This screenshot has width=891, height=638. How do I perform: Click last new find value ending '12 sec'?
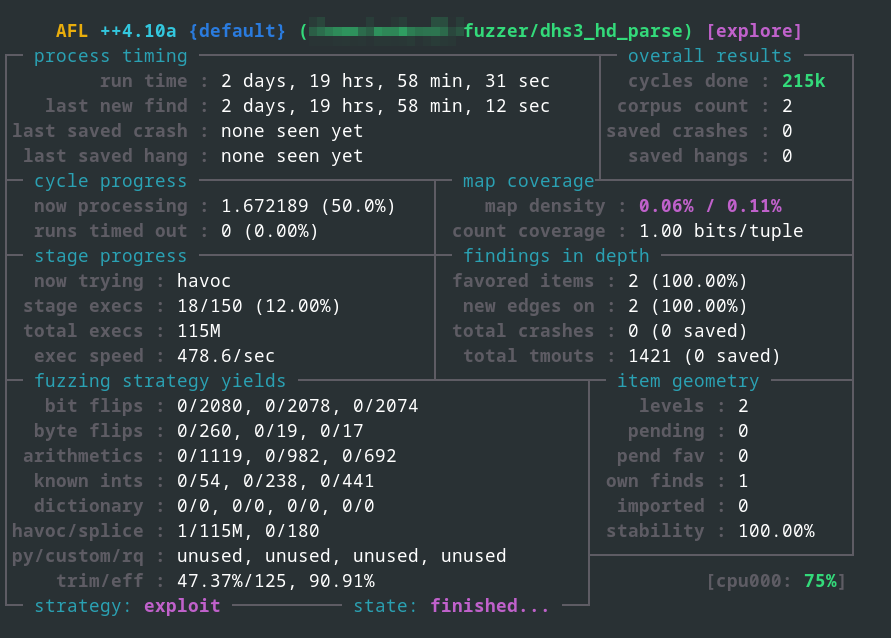385,106
